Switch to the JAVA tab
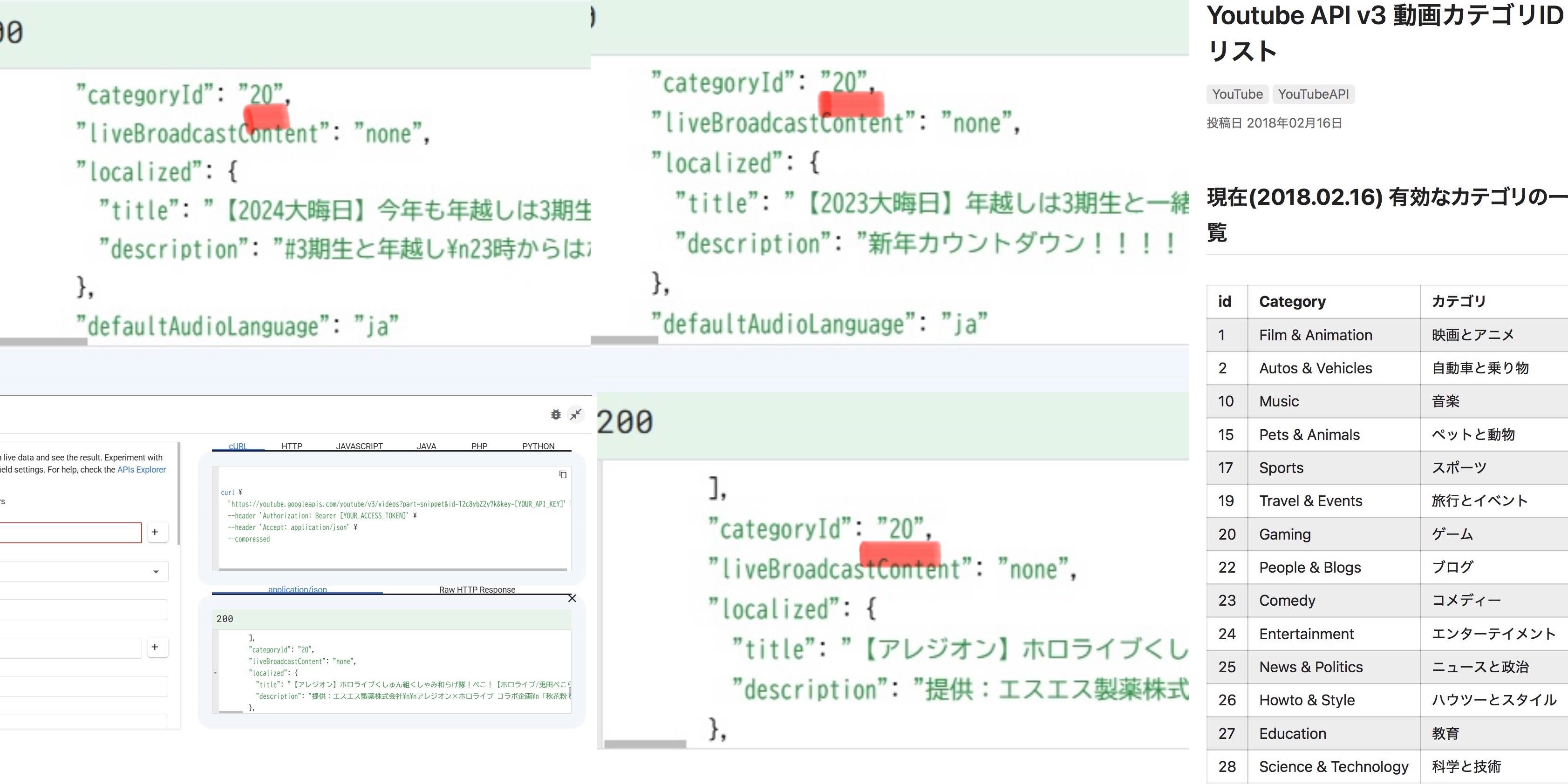This screenshot has height=784, width=1568. pyautogui.click(x=426, y=446)
